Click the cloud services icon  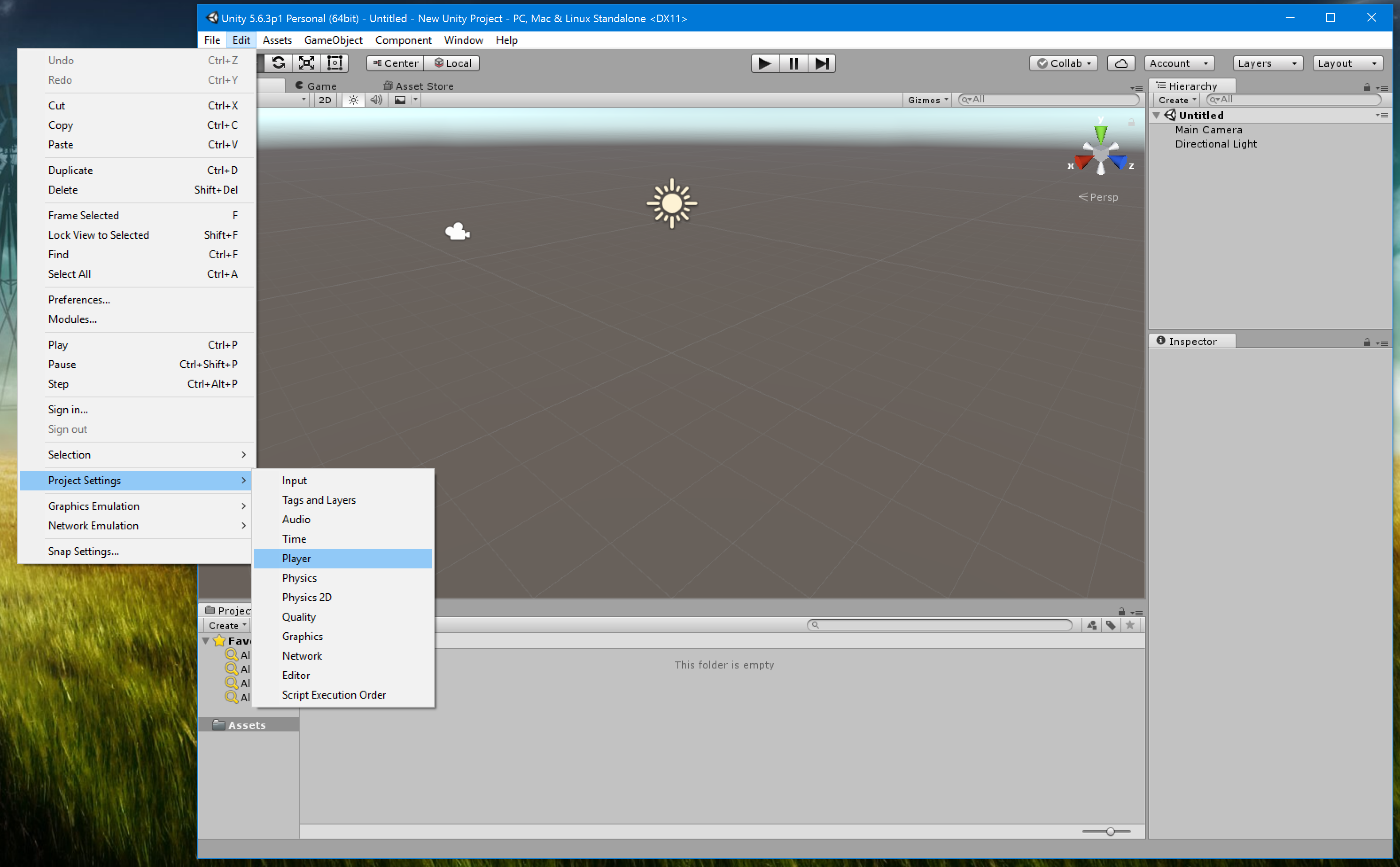[x=1121, y=63]
